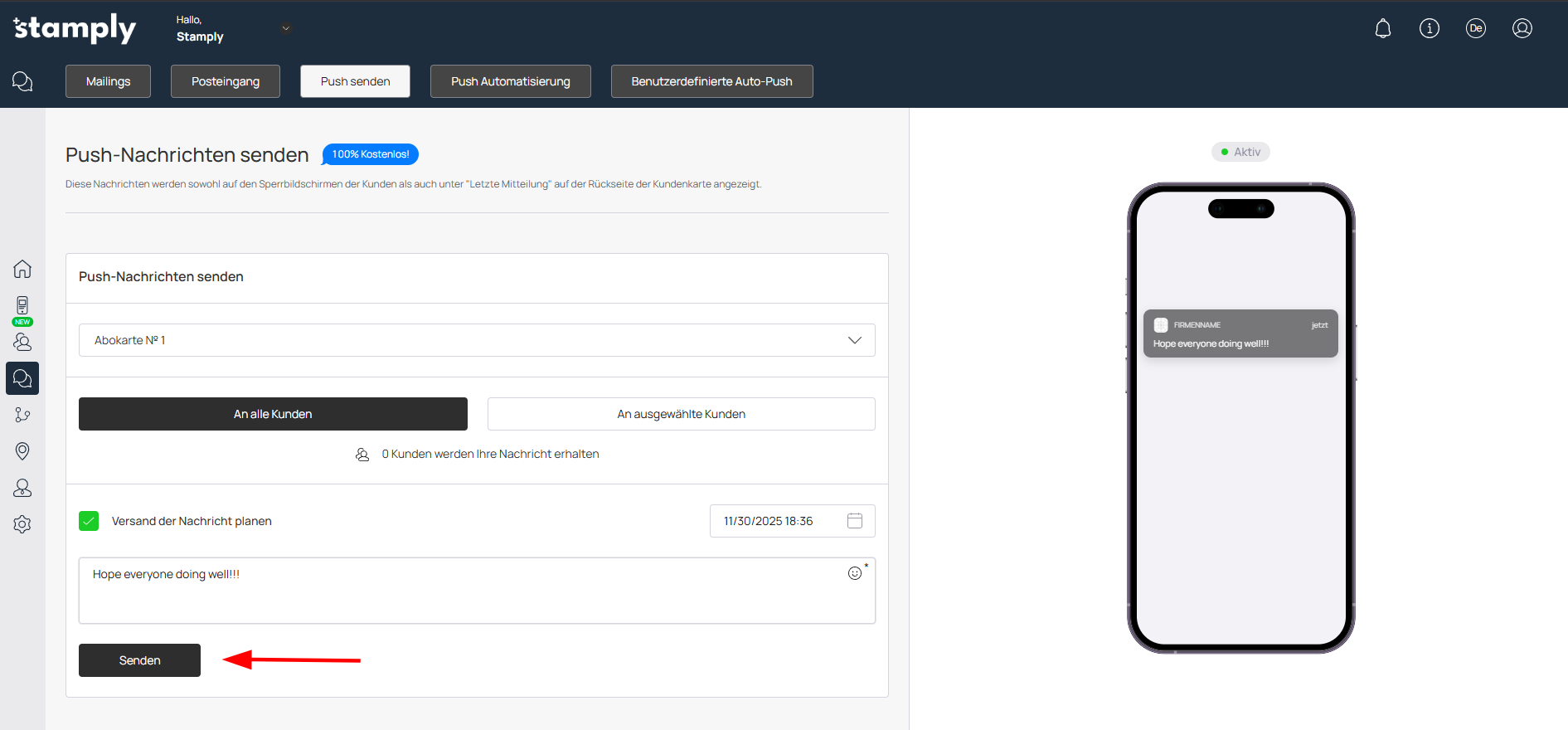Go to home icon in sidebar
1568x730 pixels.
(22, 269)
